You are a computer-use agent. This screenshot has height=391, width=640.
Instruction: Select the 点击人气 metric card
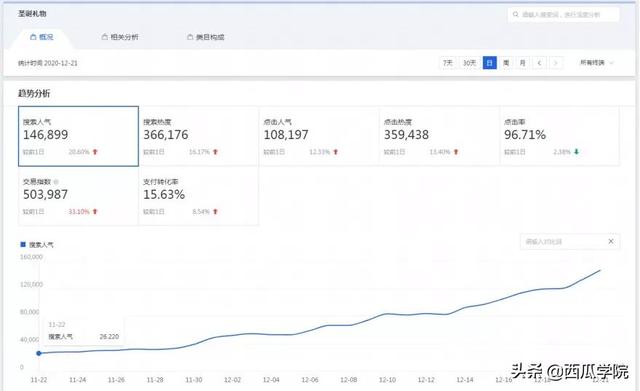tap(319, 136)
